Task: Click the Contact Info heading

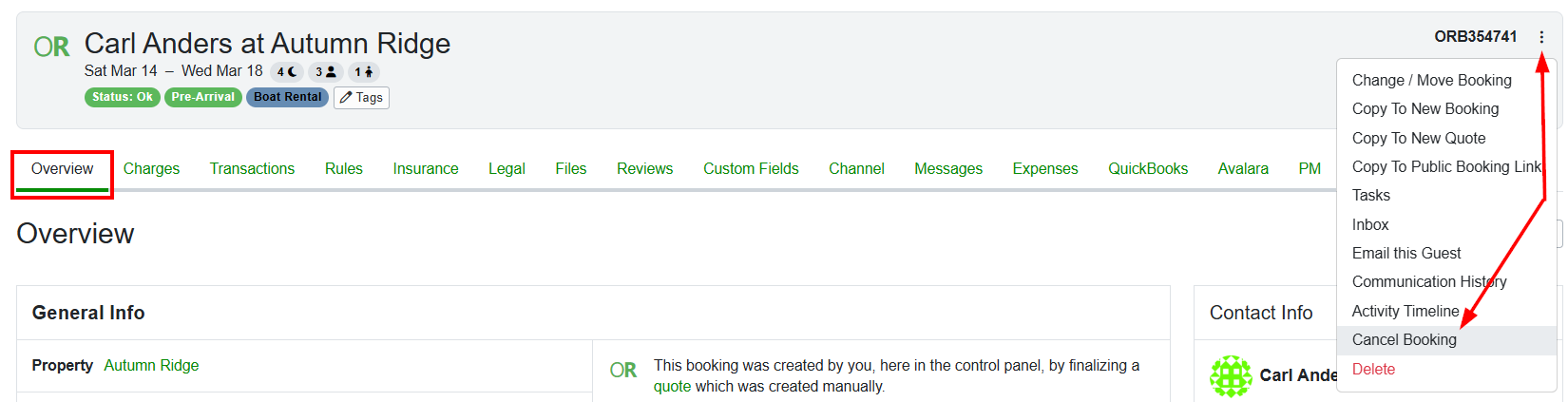Action: tap(1261, 313)
